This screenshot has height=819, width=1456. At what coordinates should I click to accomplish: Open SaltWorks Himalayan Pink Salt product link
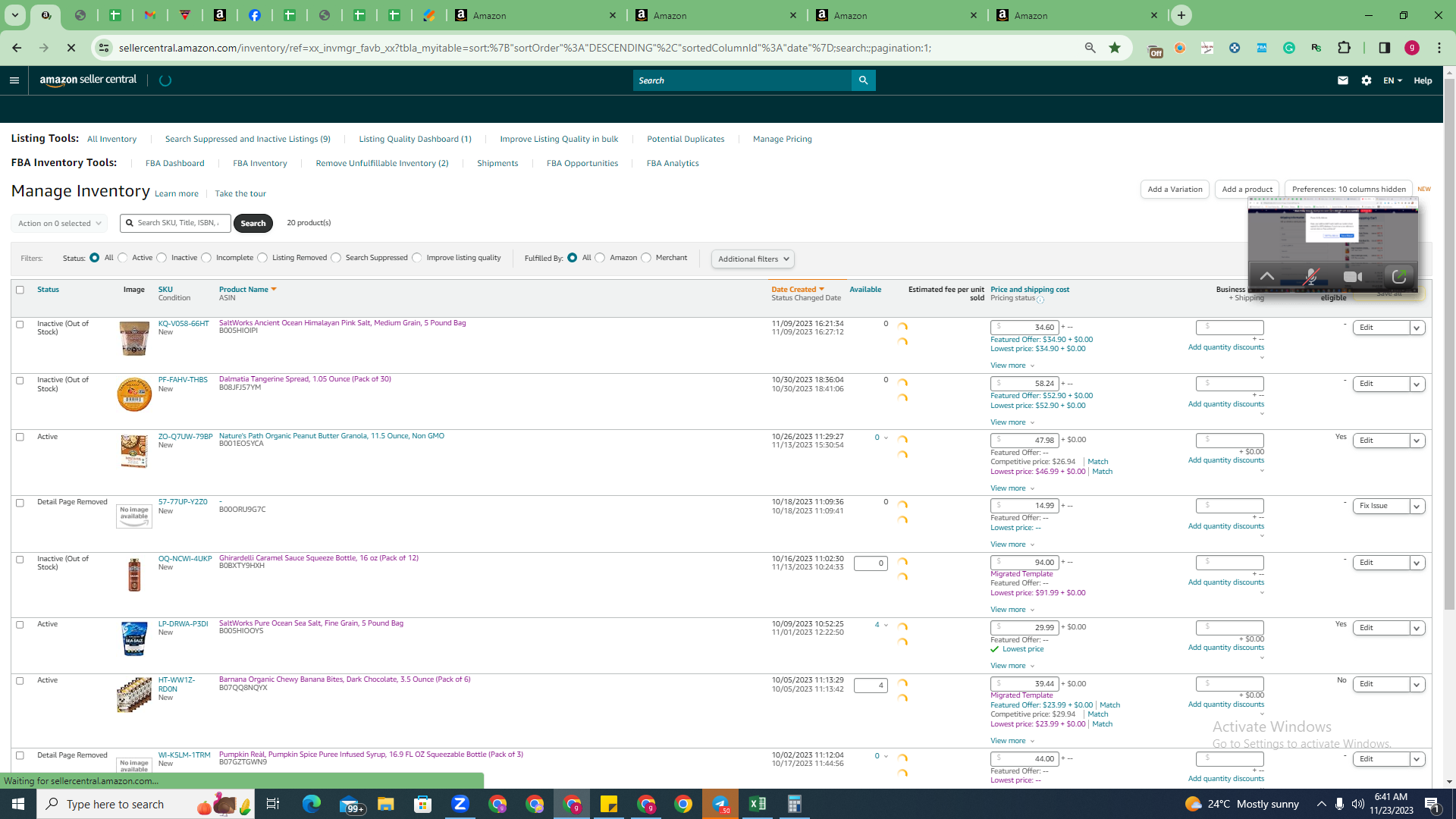pyautogui.click(x=343, y=323)
